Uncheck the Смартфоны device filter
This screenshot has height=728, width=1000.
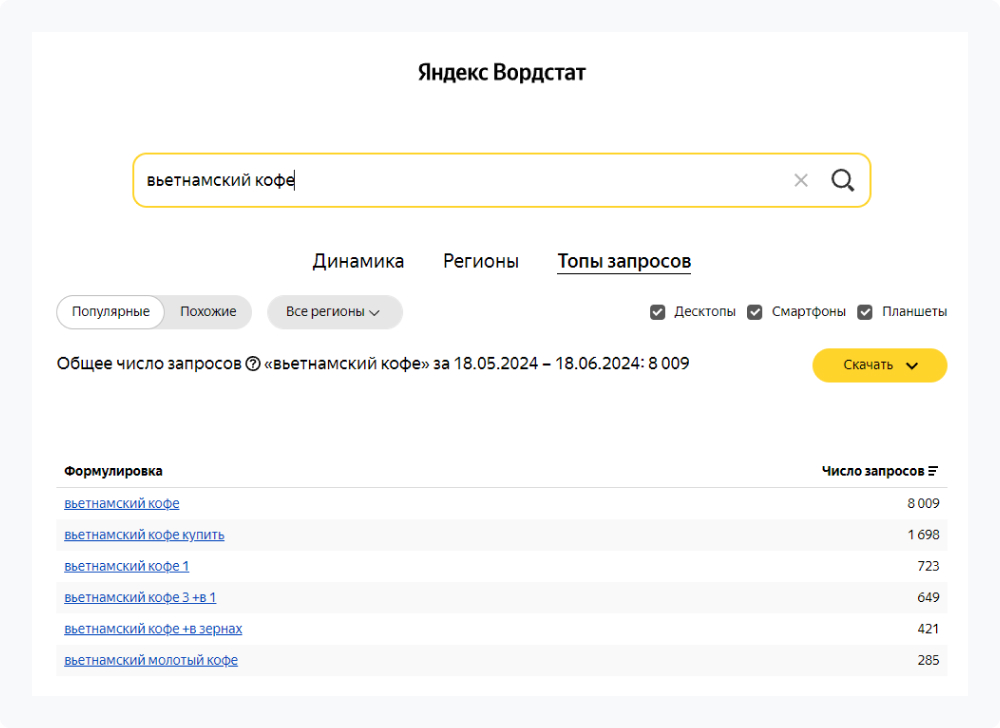click(755, 312)
